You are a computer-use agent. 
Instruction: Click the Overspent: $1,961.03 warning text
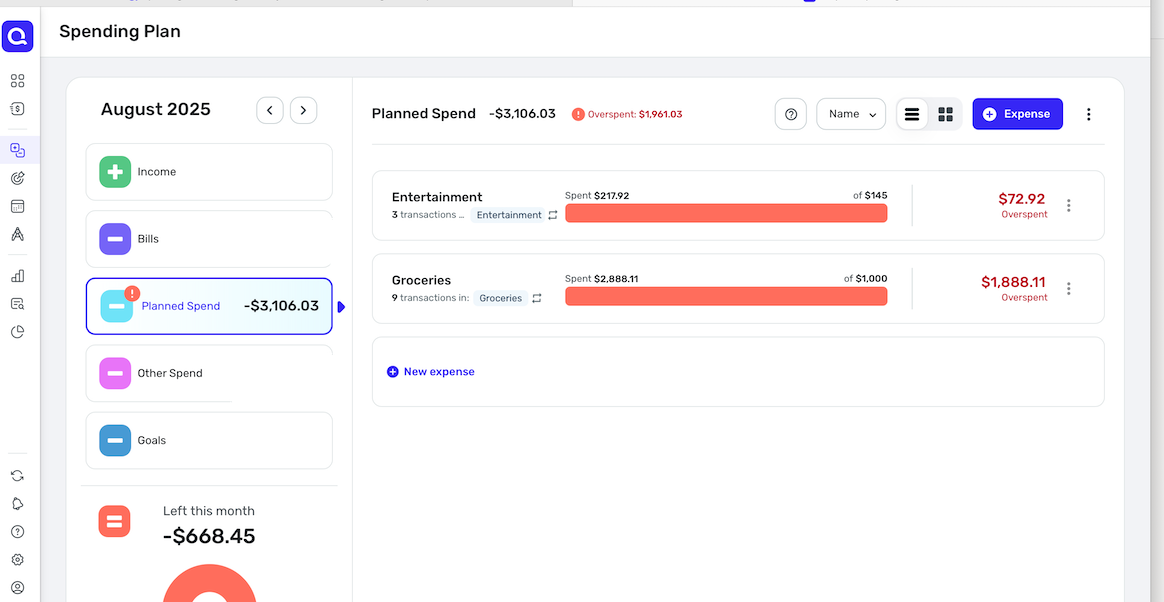point(635,114)
